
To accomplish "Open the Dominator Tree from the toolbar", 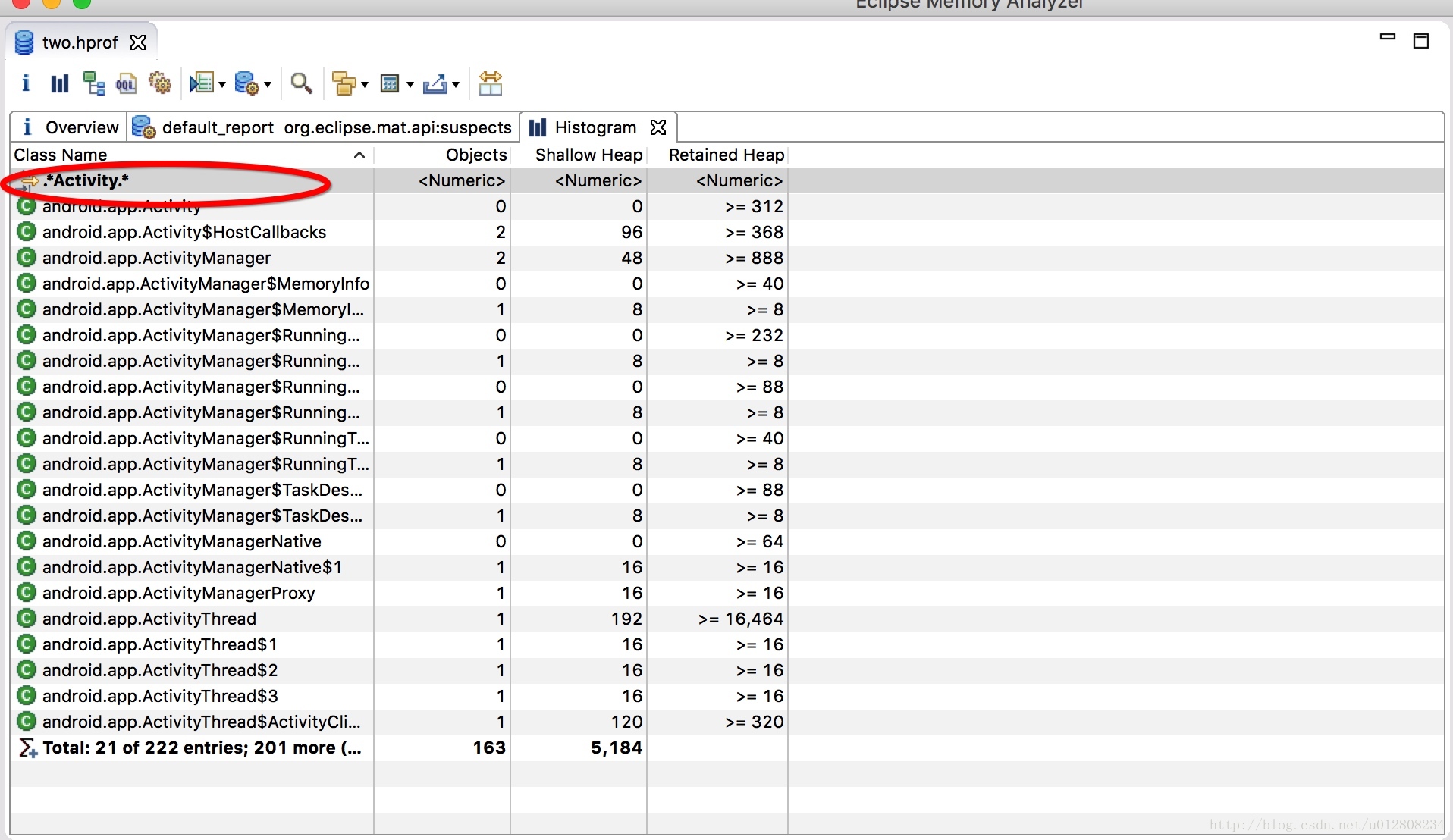I will [93, 83].
